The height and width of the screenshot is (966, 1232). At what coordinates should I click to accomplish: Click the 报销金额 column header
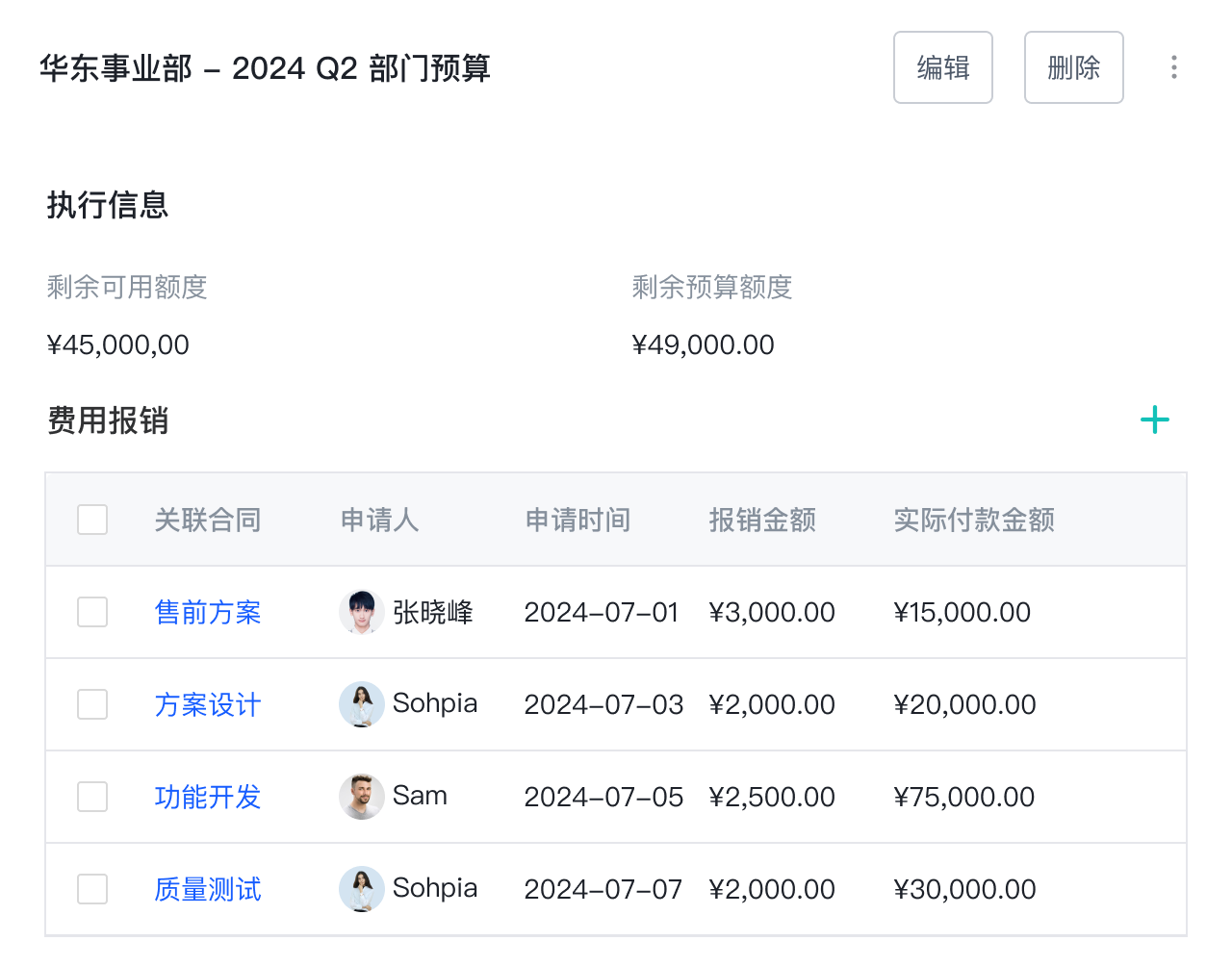click(762, 520)
